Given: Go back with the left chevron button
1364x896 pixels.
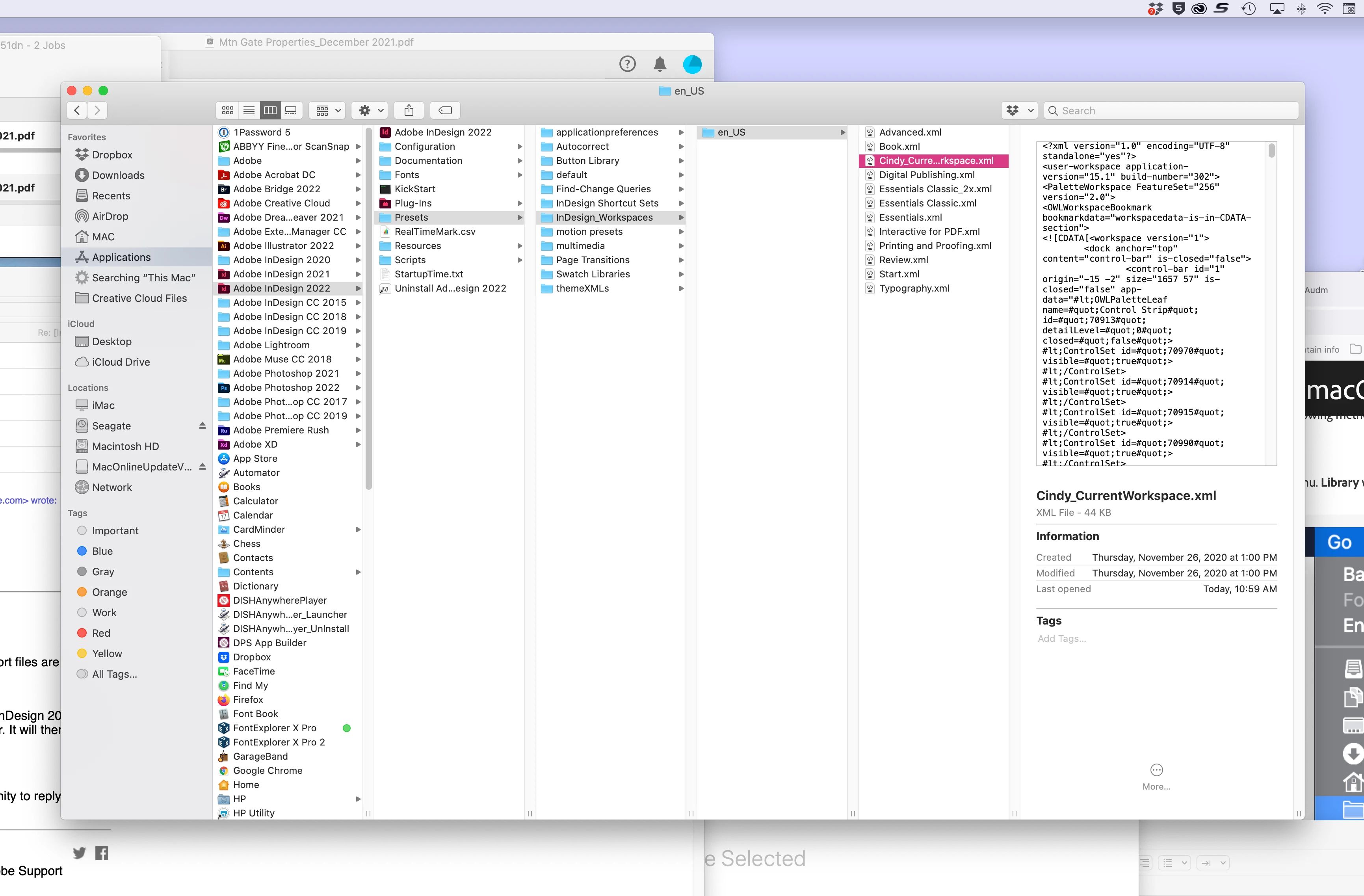Looking at the screenshot, I should click(x=77, y=110).
